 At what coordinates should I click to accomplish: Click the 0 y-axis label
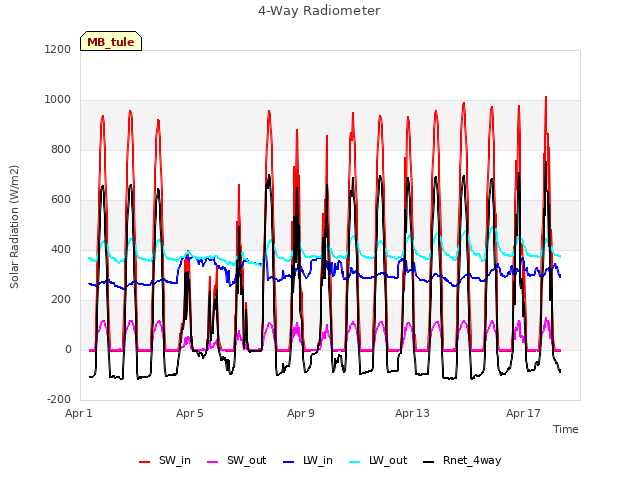pos(68,349)
